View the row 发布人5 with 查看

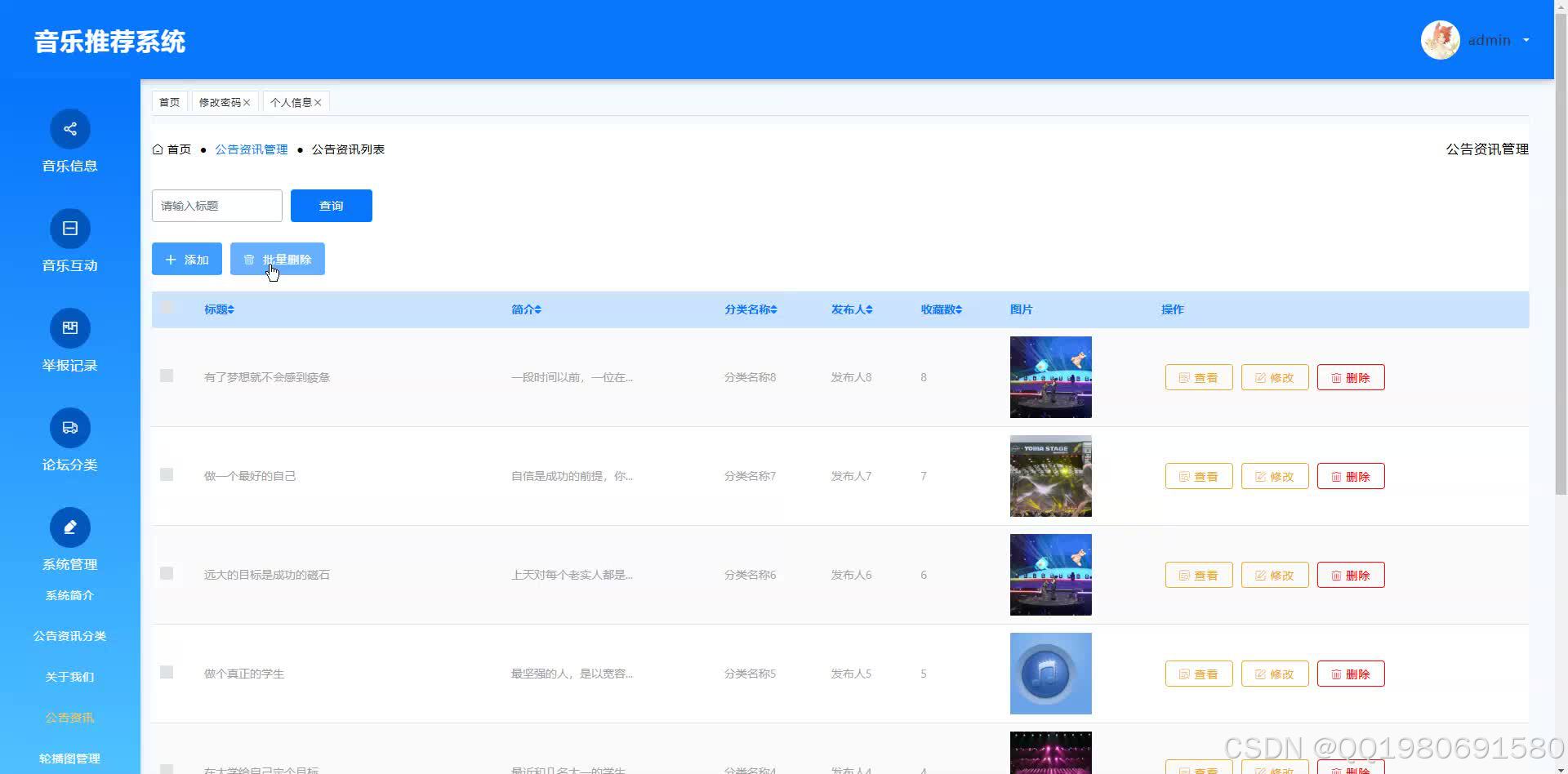[x=1199, y=674]
